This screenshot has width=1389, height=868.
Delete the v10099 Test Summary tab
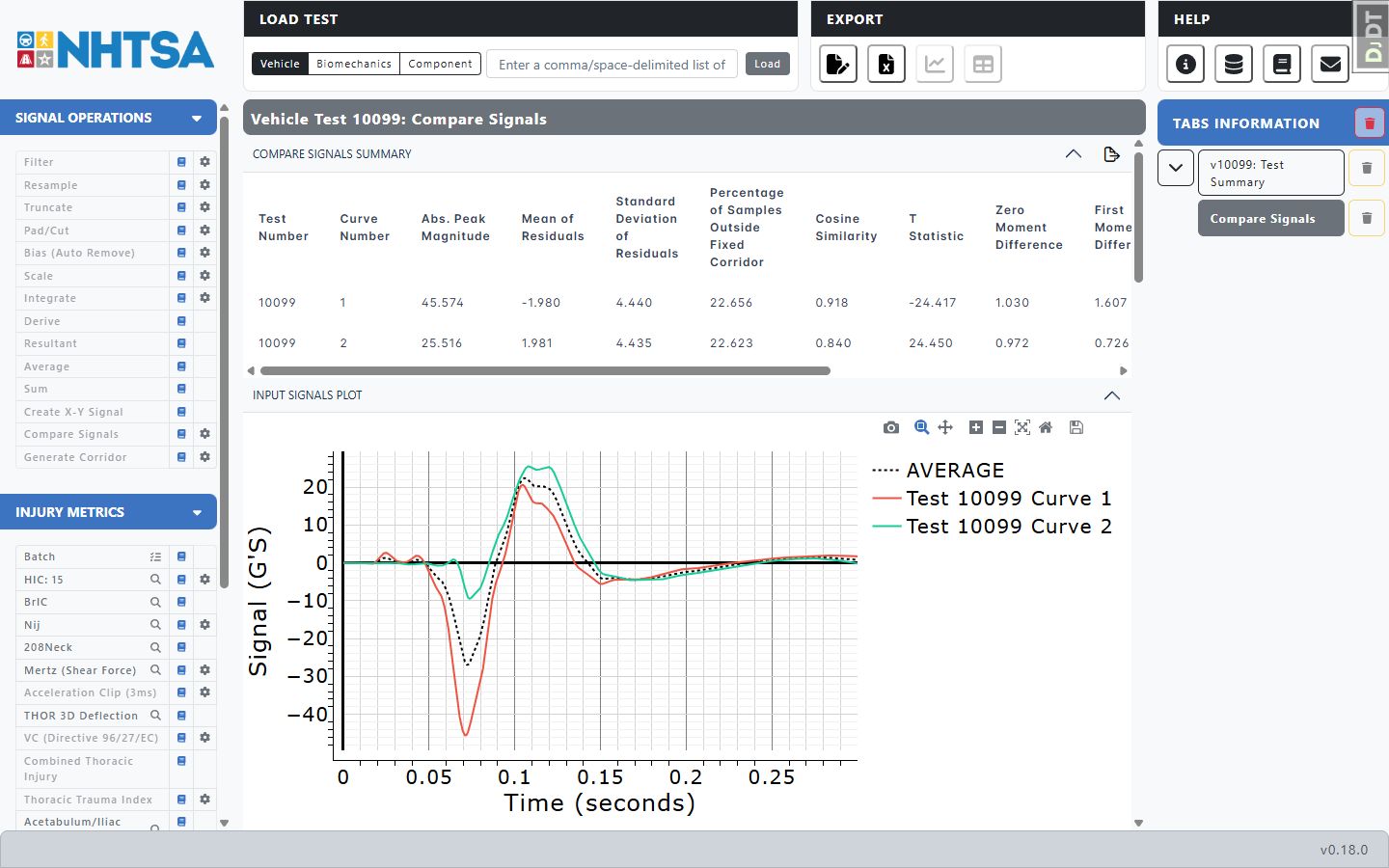[1367, 168]
